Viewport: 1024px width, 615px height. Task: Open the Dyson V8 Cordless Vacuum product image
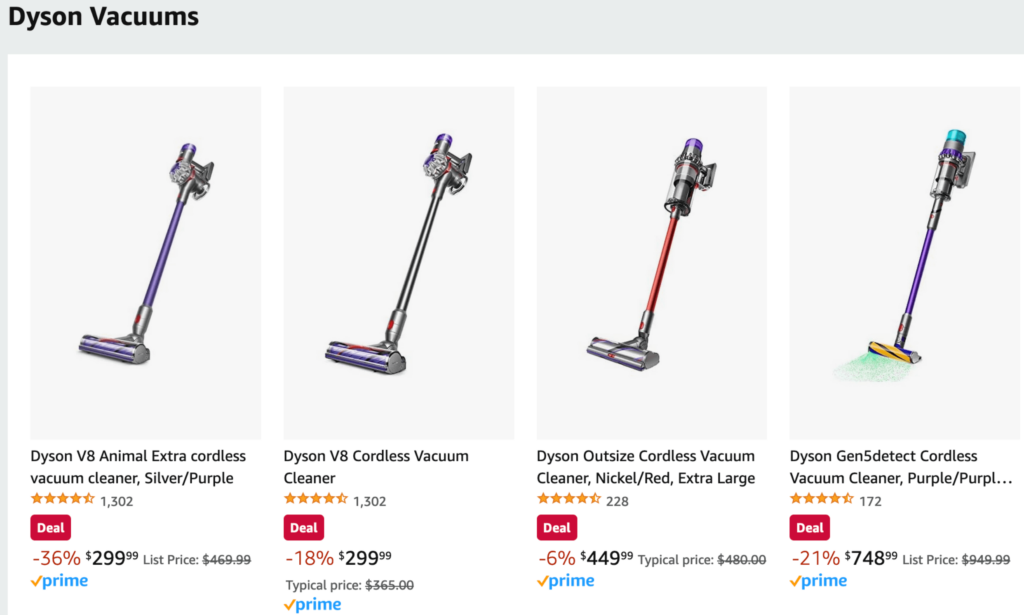(398, 262)
